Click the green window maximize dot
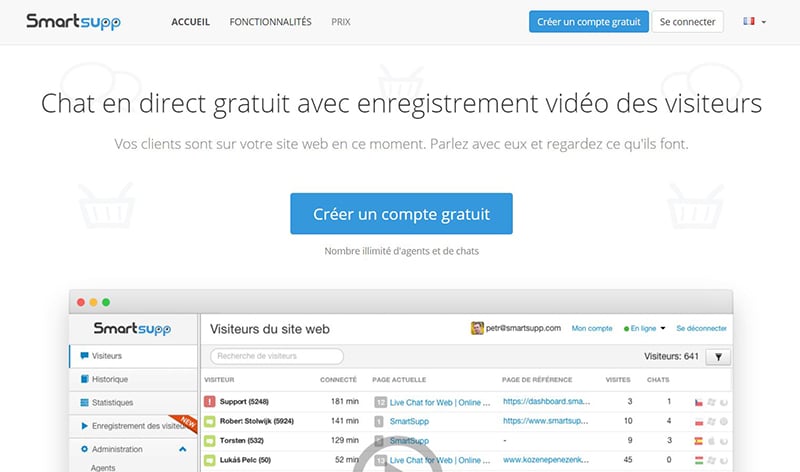Screen dimensions: 800x472 106,302
